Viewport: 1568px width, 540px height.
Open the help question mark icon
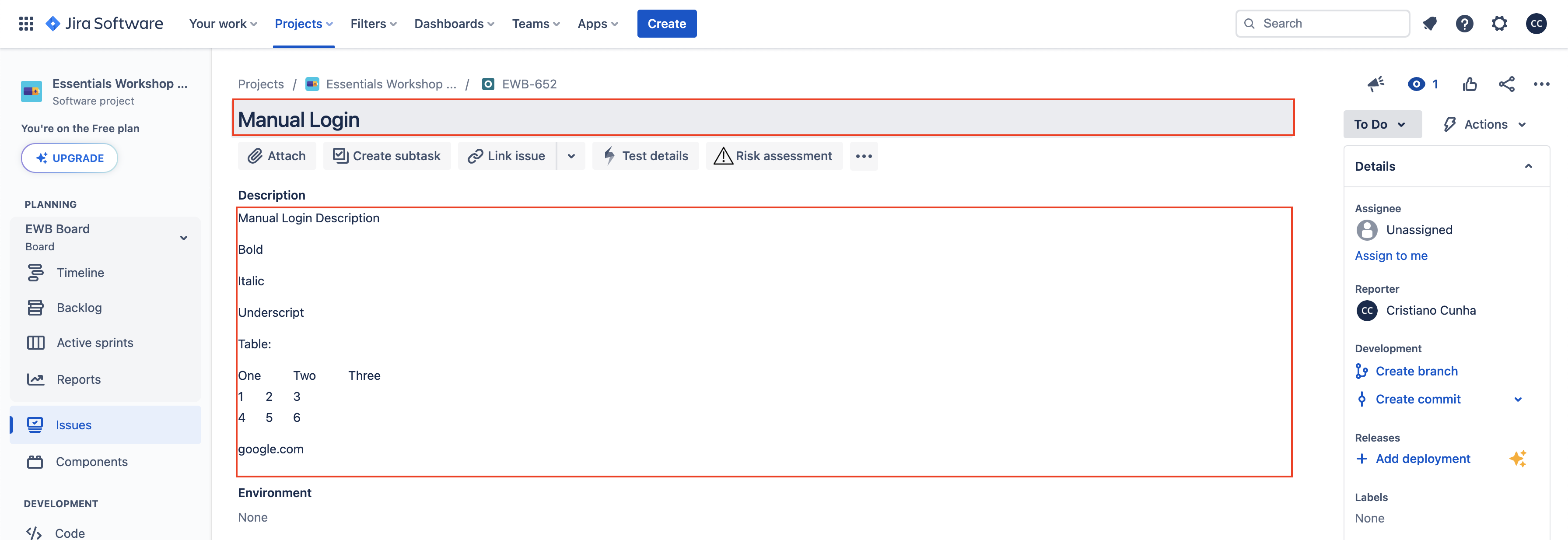tap(1464, 24)
